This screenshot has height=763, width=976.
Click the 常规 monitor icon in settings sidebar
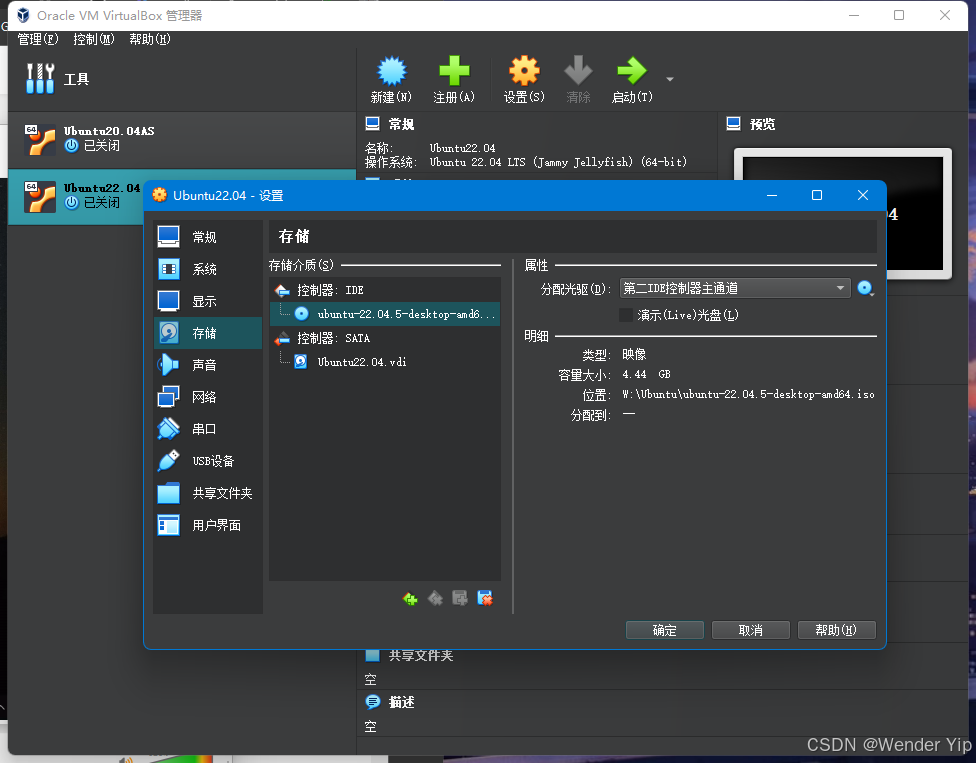click(169, 236)
